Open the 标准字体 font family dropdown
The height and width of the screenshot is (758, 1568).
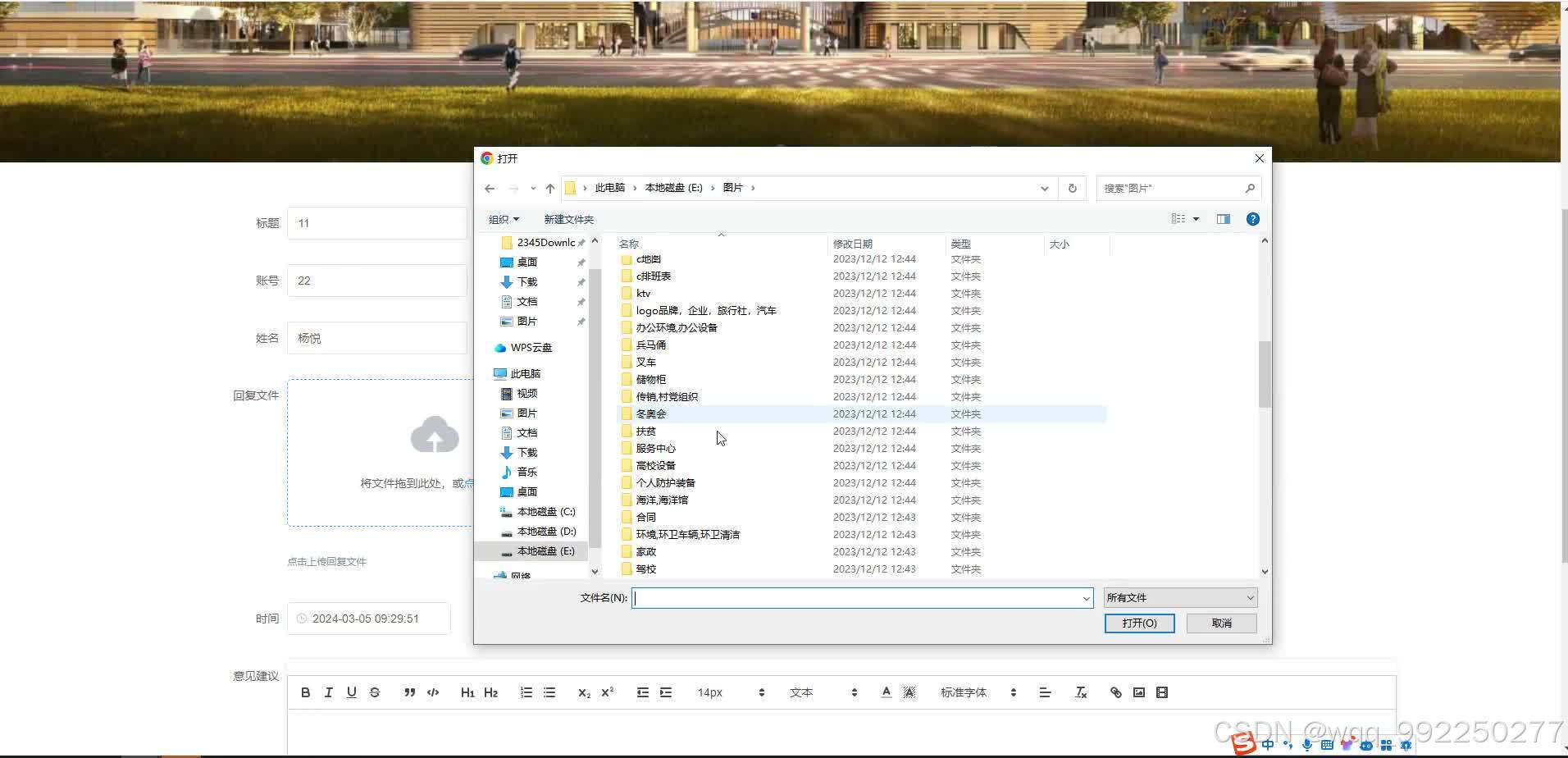(978, 692)
